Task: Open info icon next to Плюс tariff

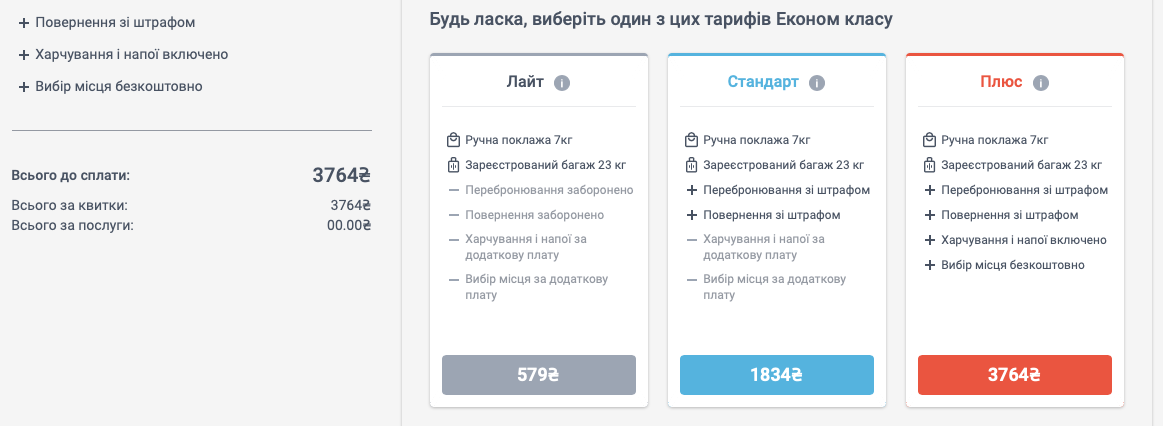Action: pos(1041,82)
